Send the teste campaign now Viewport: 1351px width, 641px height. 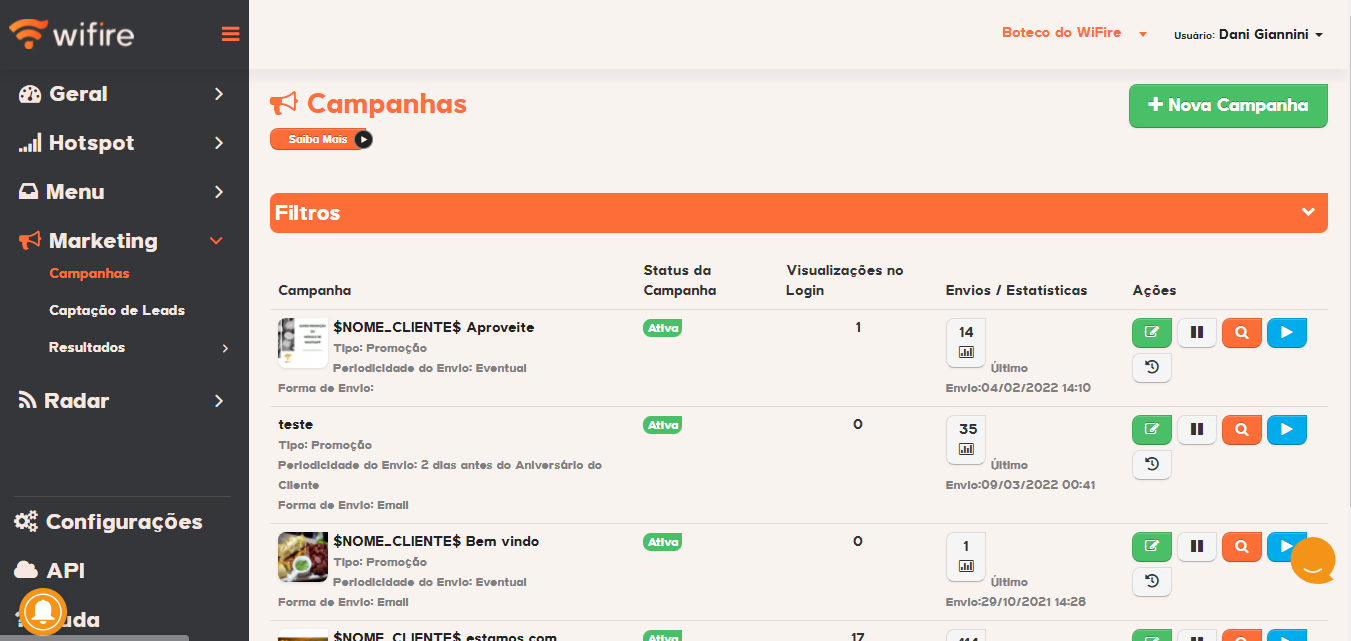point(1287,430)
